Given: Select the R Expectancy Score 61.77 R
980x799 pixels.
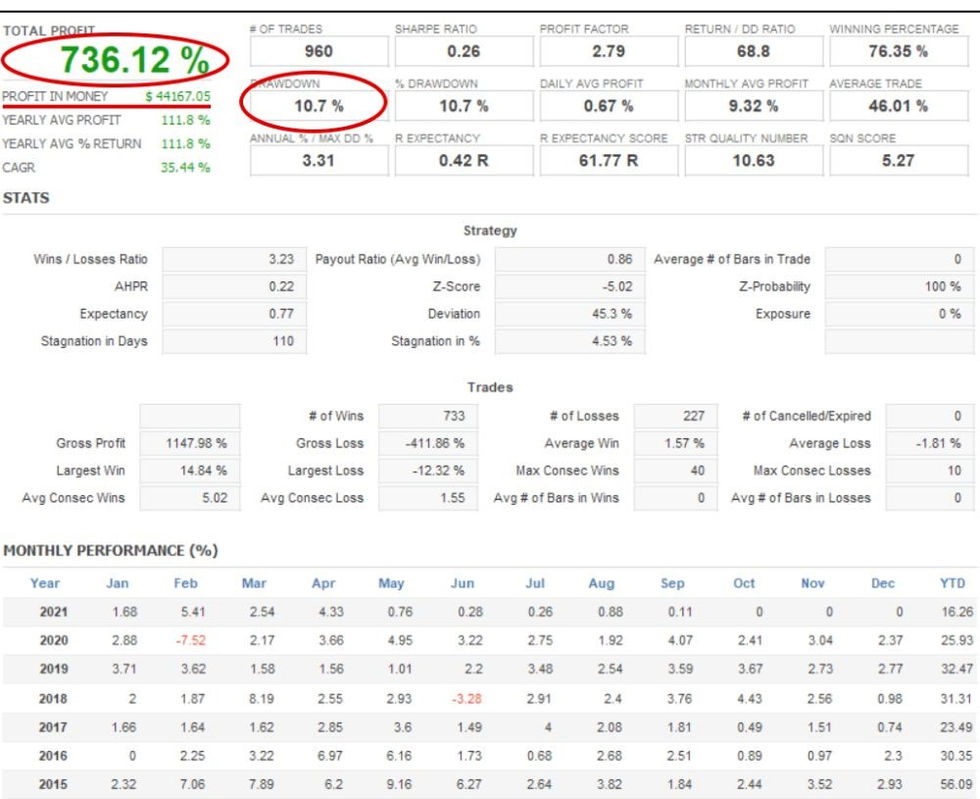Looking at the screenshot, I should point(609,161).
